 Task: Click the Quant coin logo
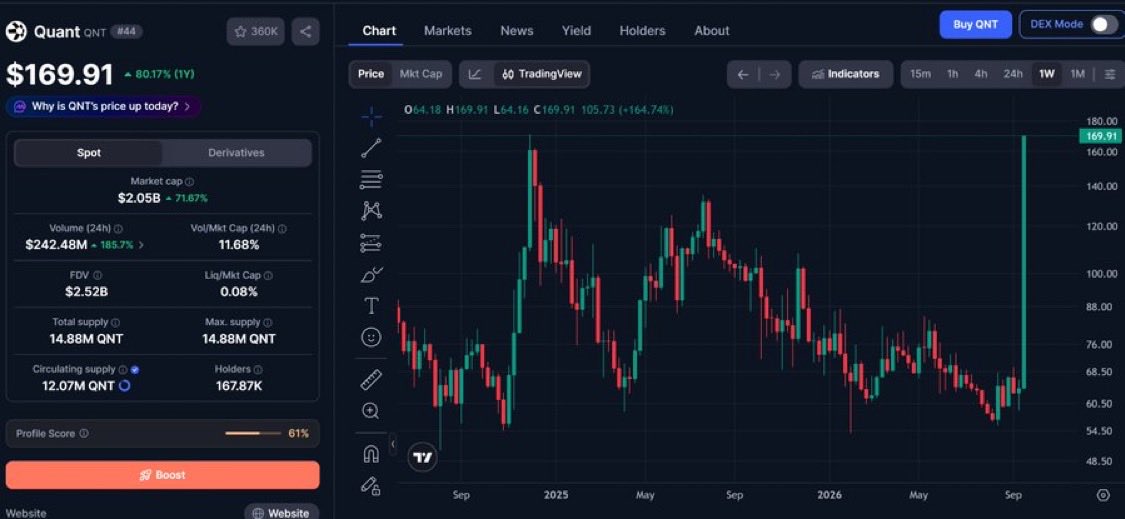point(17,32)
